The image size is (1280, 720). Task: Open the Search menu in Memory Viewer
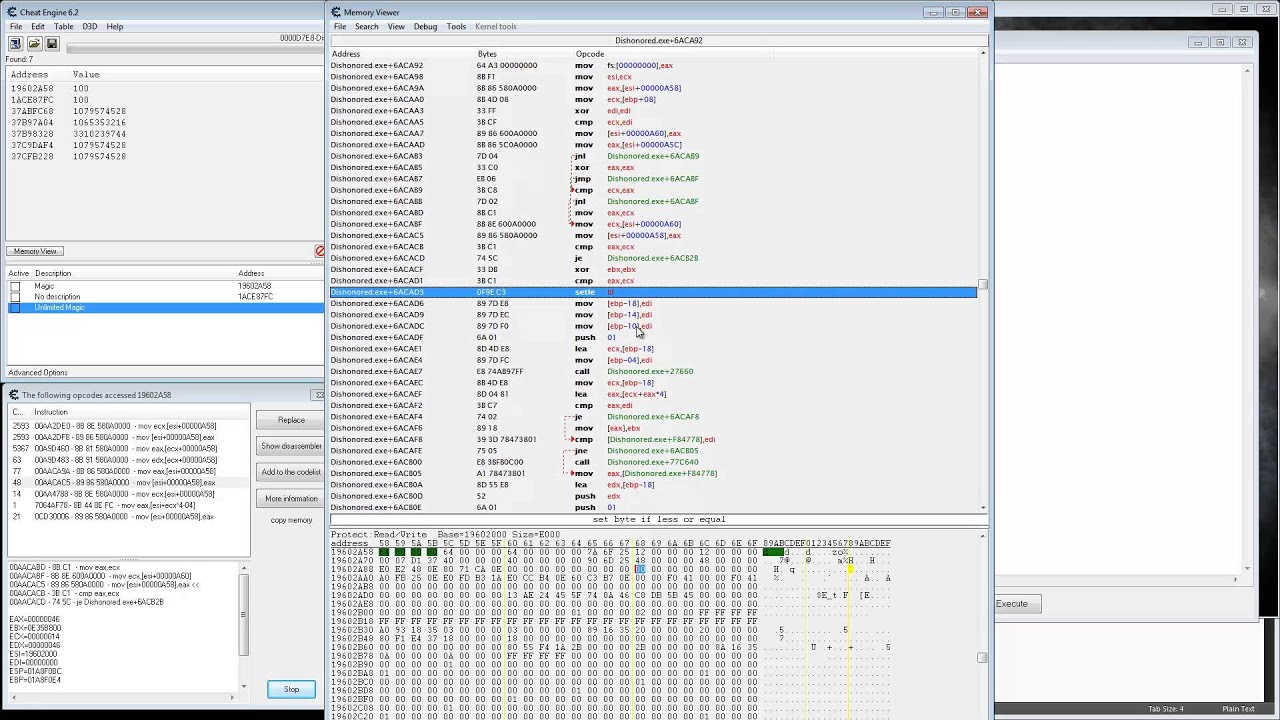point(366,27)
